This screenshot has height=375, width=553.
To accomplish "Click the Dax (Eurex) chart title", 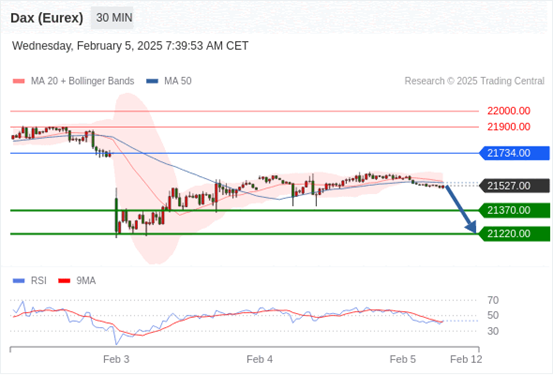I will click(x=47, y=18).
